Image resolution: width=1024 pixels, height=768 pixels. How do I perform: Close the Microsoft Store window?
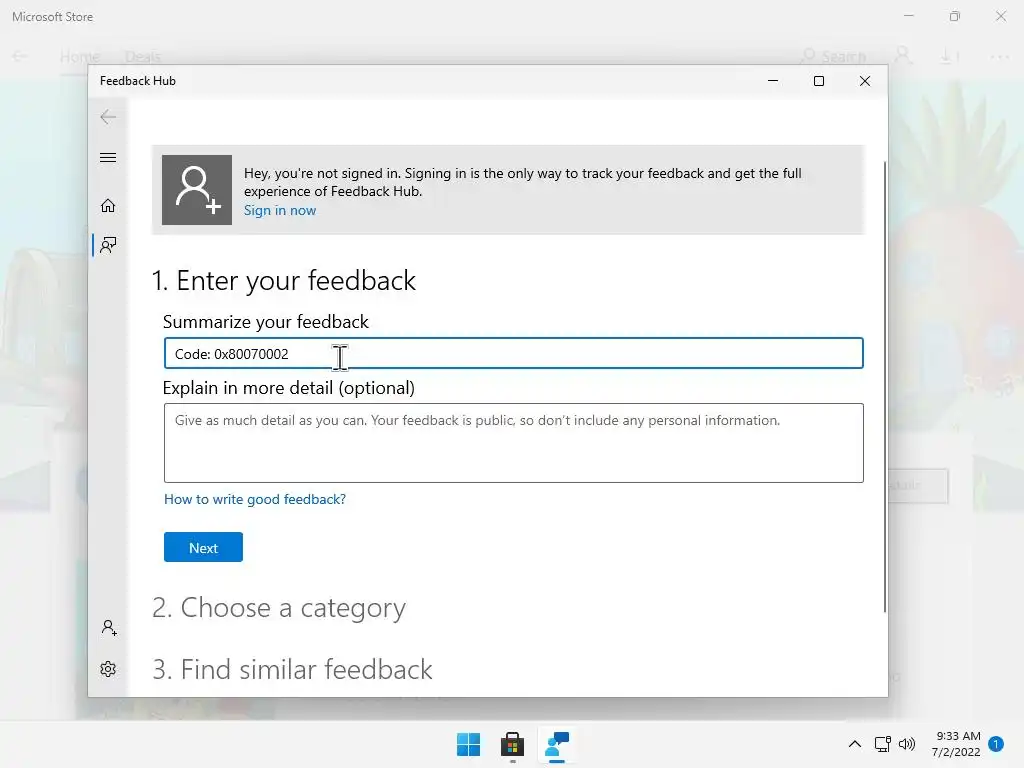1000,16
